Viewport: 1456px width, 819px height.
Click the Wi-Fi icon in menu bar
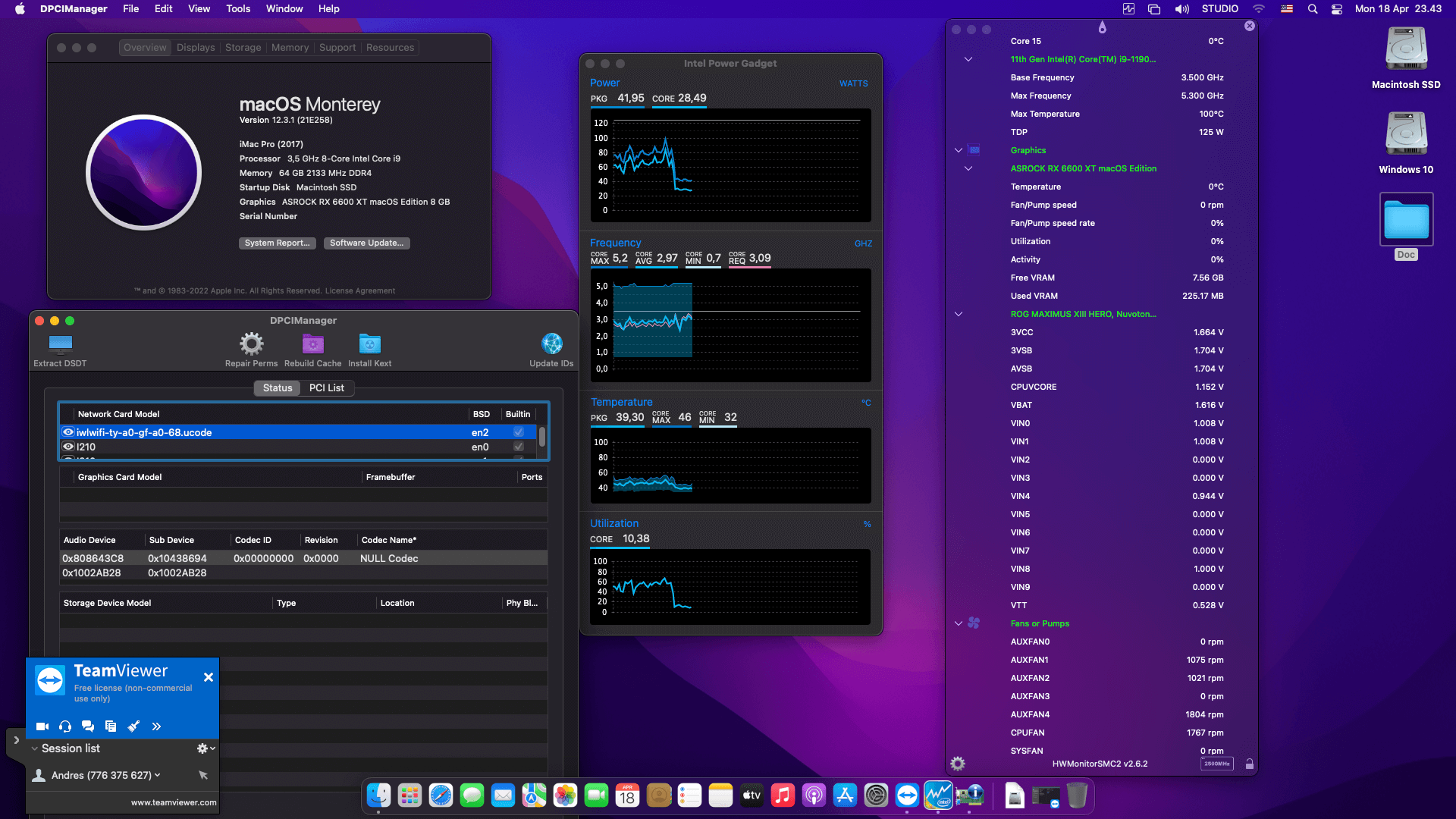pos(1259,9)
